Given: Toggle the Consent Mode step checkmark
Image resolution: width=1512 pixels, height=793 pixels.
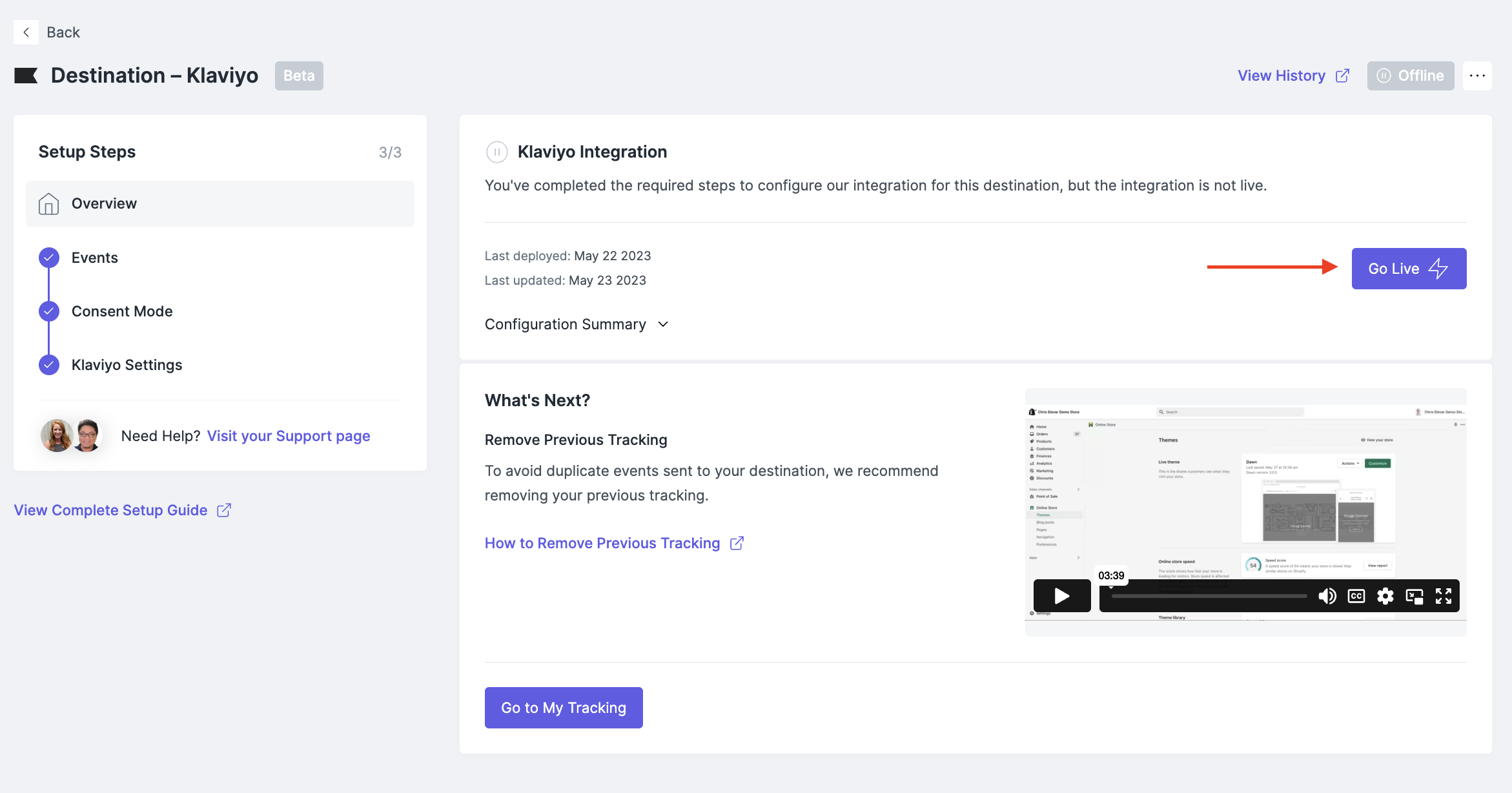Looking at the screenshot, I should click(48, 311).
